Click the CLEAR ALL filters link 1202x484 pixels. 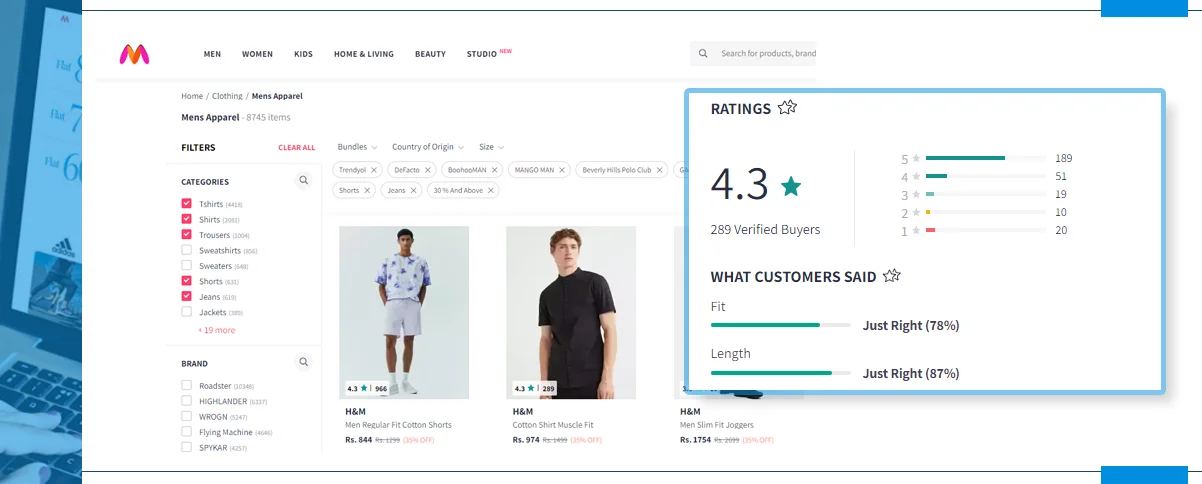(296, 148)
